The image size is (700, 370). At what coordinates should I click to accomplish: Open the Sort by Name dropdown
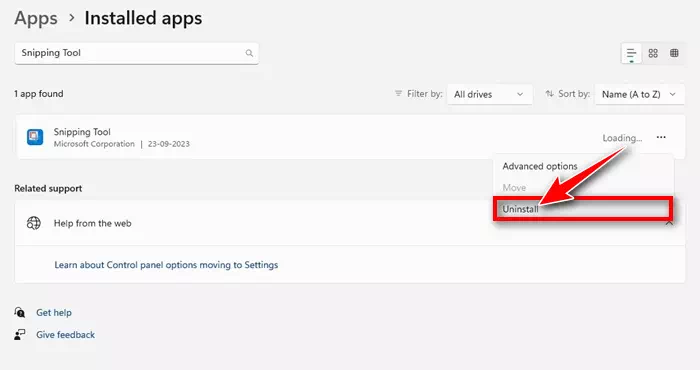click(x=639, y=94)
